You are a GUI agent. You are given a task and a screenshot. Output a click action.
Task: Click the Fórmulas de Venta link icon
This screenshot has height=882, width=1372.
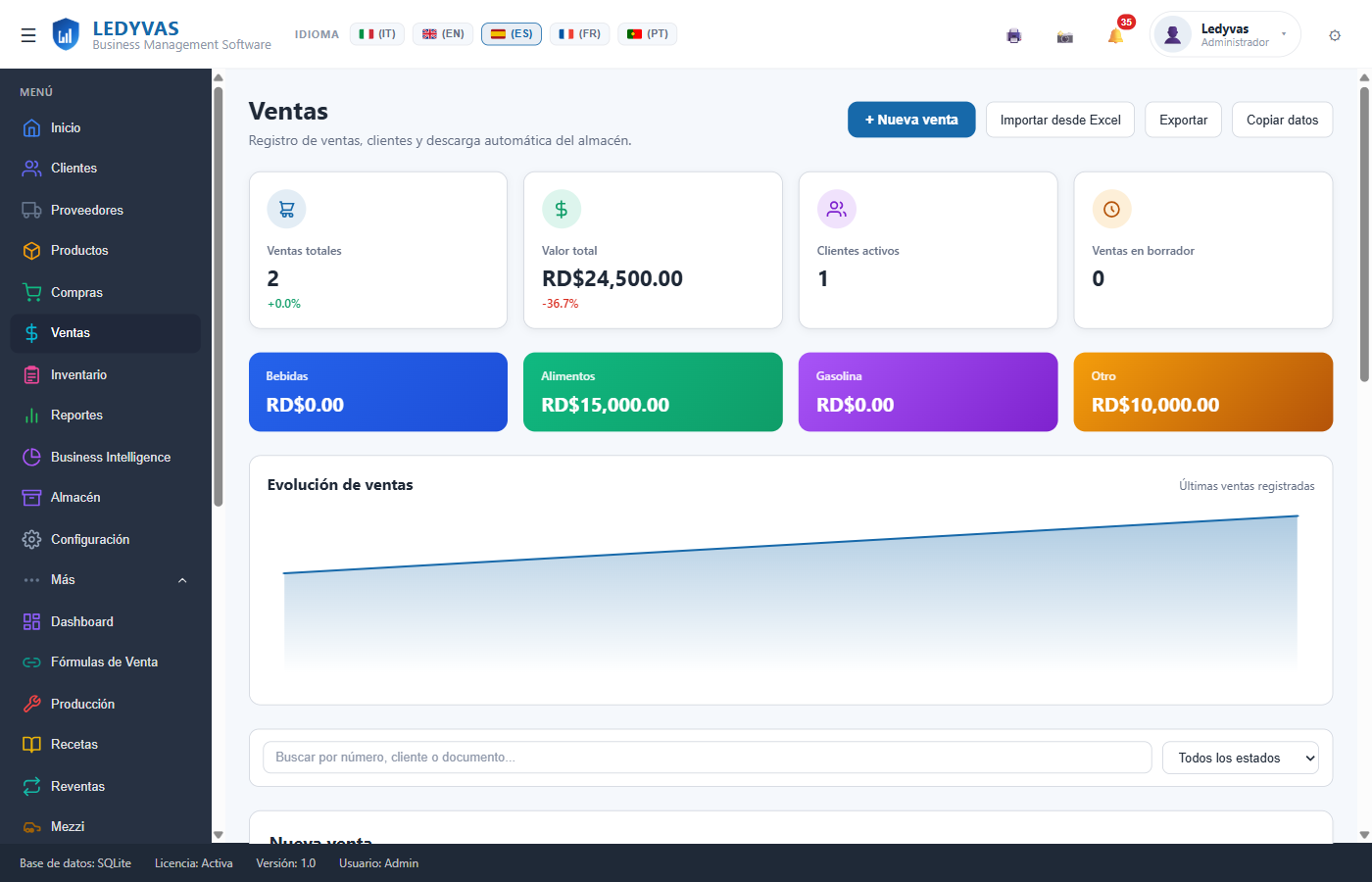31,661
